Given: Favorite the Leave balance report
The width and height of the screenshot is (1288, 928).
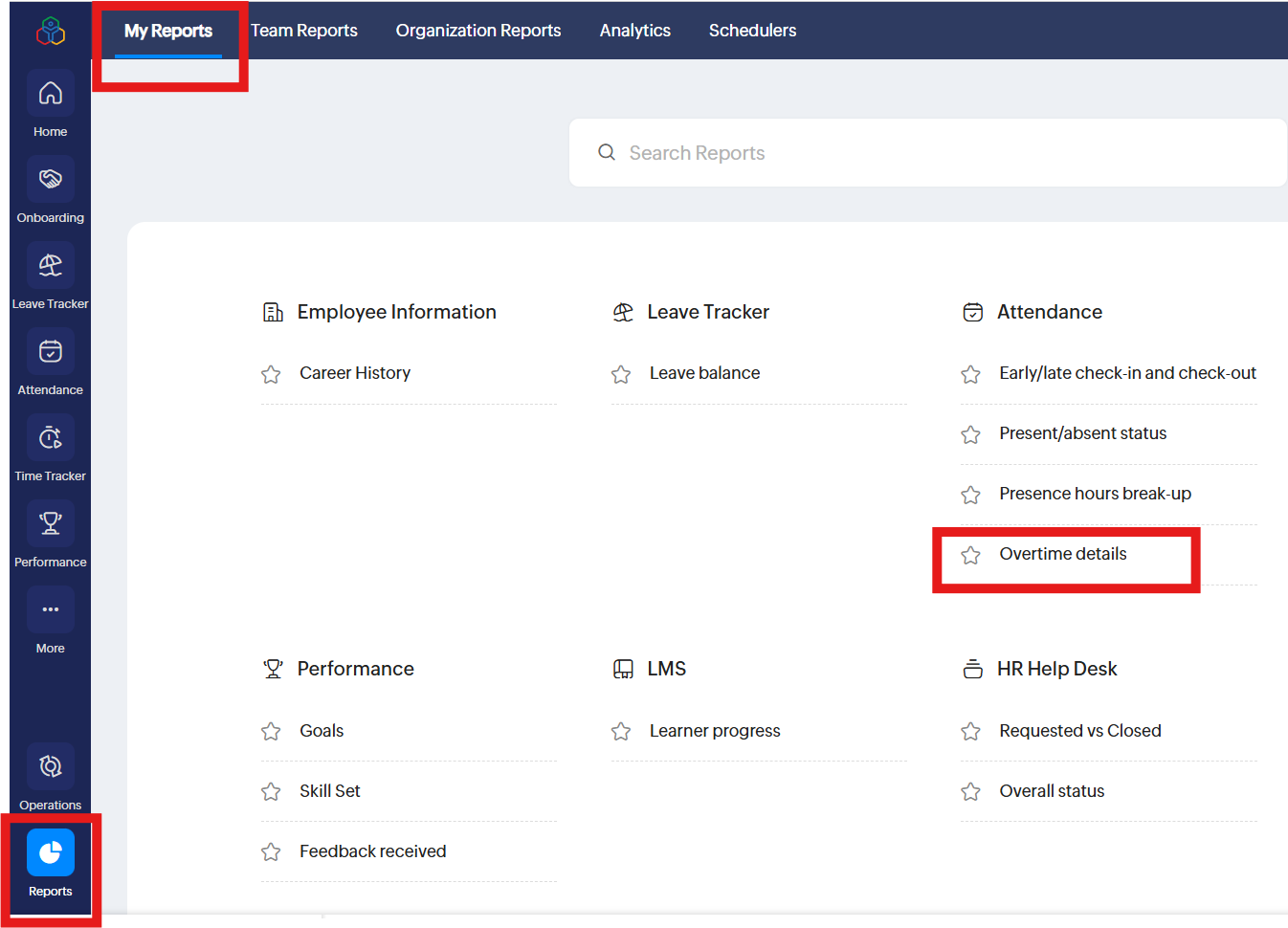Looking at the screenshot, I should pos(621,374).
